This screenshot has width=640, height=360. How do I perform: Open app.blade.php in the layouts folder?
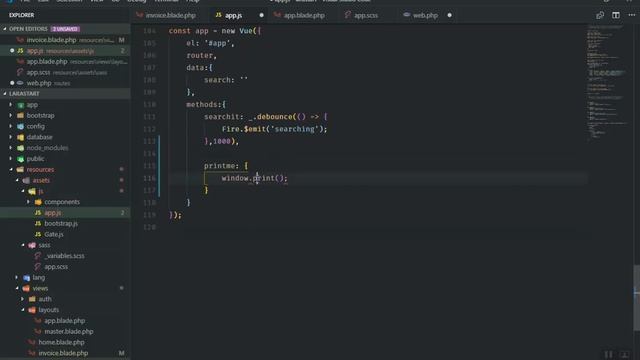tap(65, 321)
